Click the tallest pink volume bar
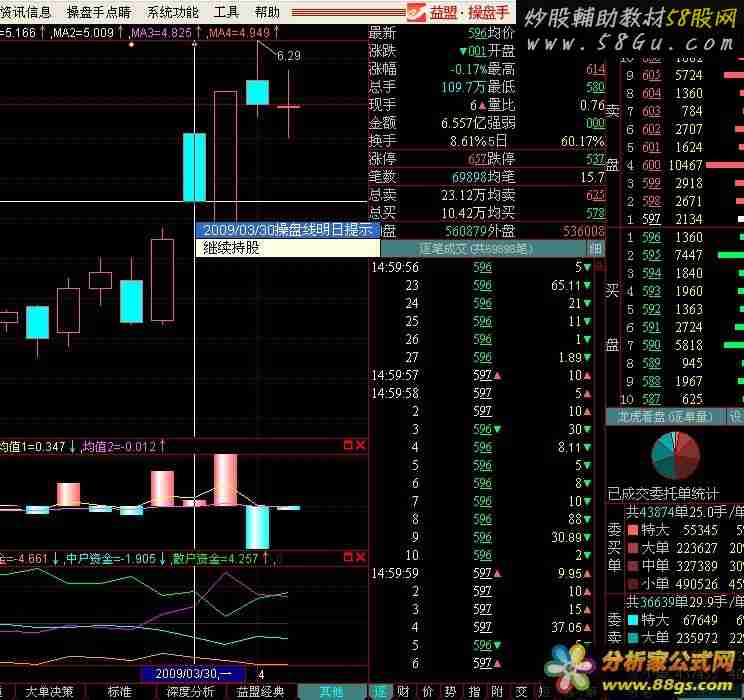 tap(225, 480)
